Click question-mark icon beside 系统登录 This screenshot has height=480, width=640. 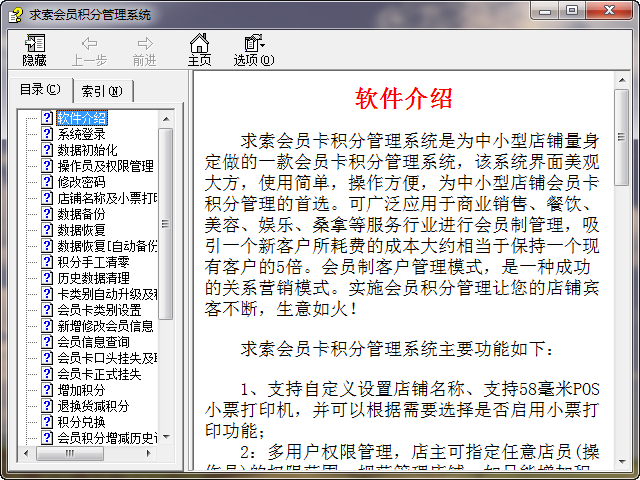tap(47, 134)
